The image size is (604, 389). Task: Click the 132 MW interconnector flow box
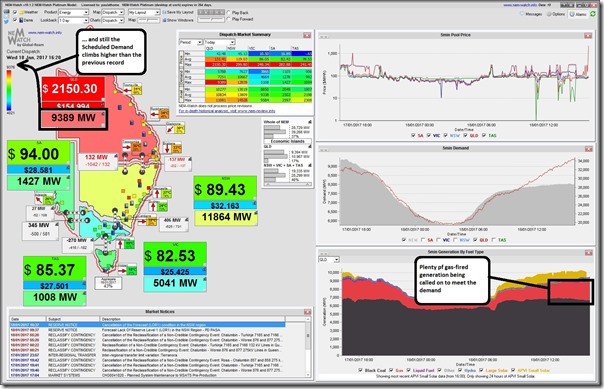tap(97, 161)
